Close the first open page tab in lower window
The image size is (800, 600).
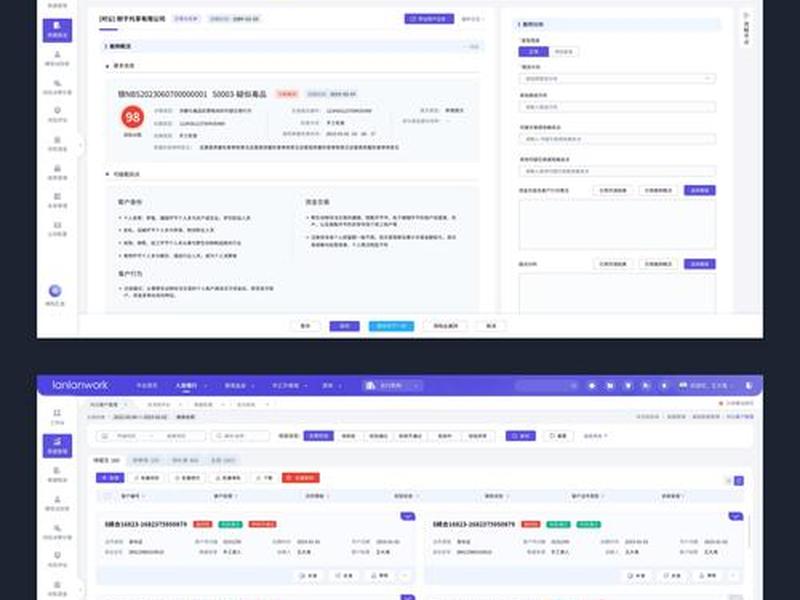pos(126,405)
